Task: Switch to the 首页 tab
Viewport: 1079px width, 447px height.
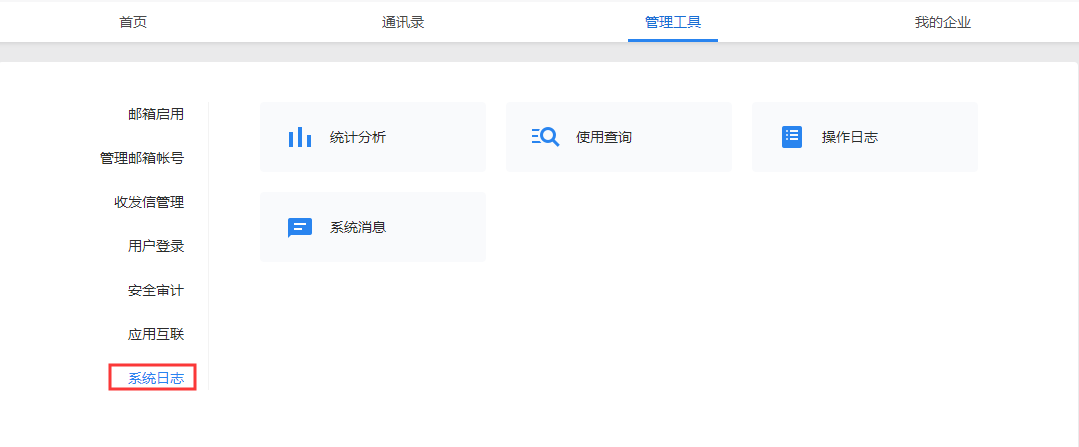Action: tap(133, 22)
